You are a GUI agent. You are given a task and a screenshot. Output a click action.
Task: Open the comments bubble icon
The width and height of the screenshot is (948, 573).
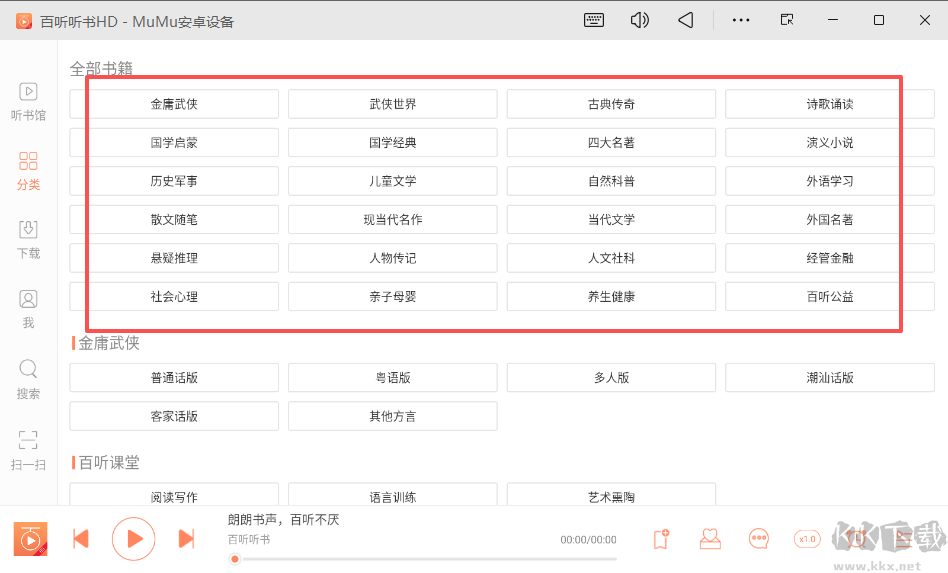click(x=759, y=539)
